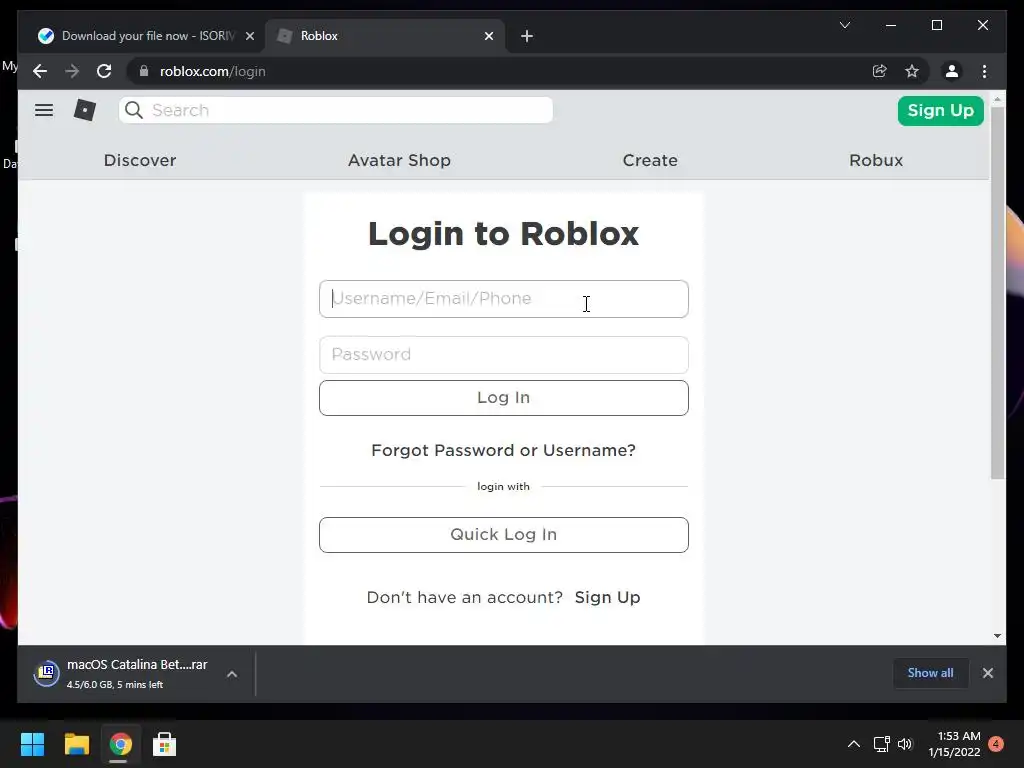The image size is (1024, 768).
Task: Click the scrollbar down arrow
Action: [x=997, y=635]
